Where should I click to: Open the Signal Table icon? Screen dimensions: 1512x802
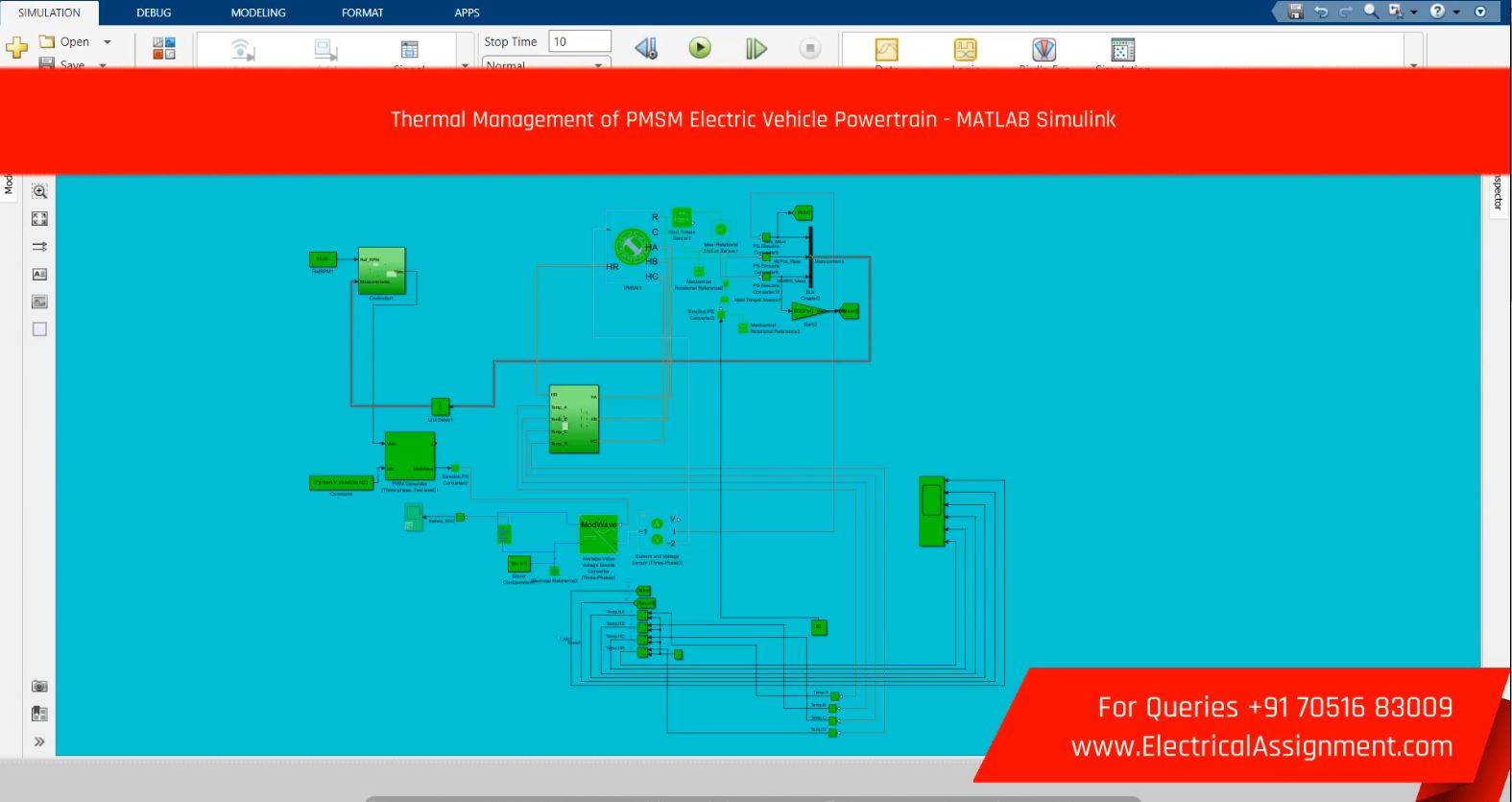(x=409, y=49)
